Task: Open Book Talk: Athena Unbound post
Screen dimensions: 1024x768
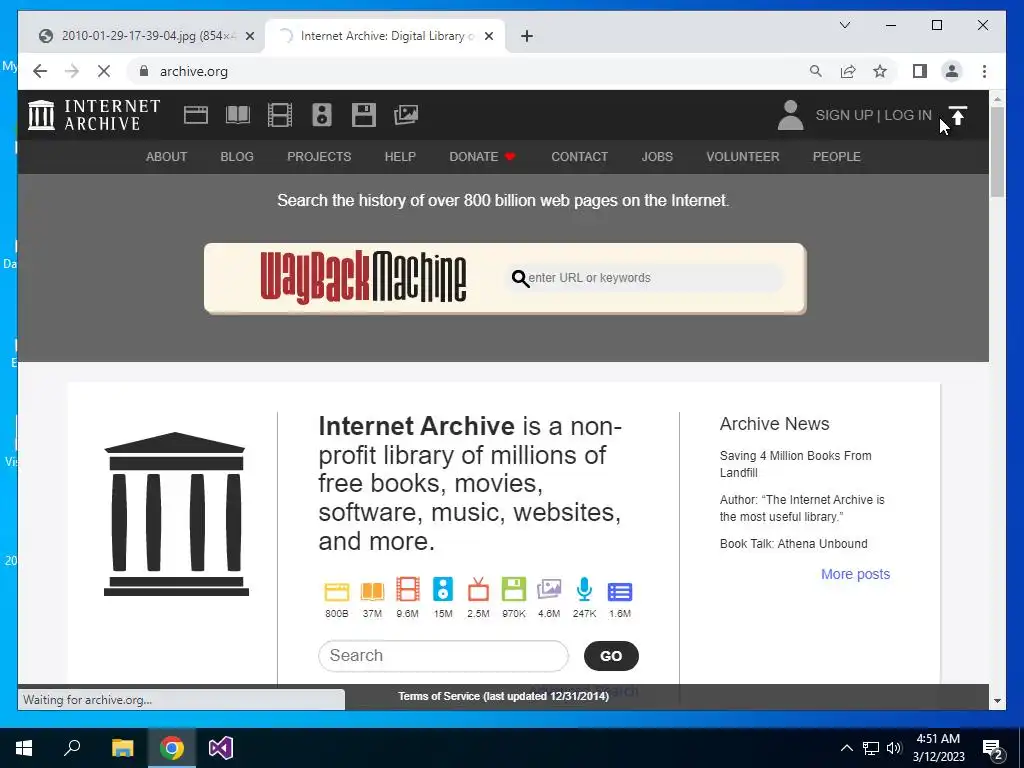Action: point(793,543)
